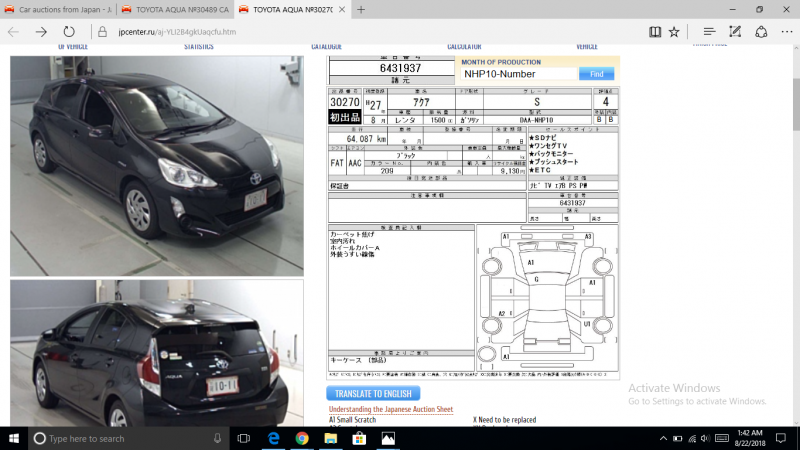800x450 pixels.
Task: Open Google Chrome from taskbar
Action: [x=302, y=438]
